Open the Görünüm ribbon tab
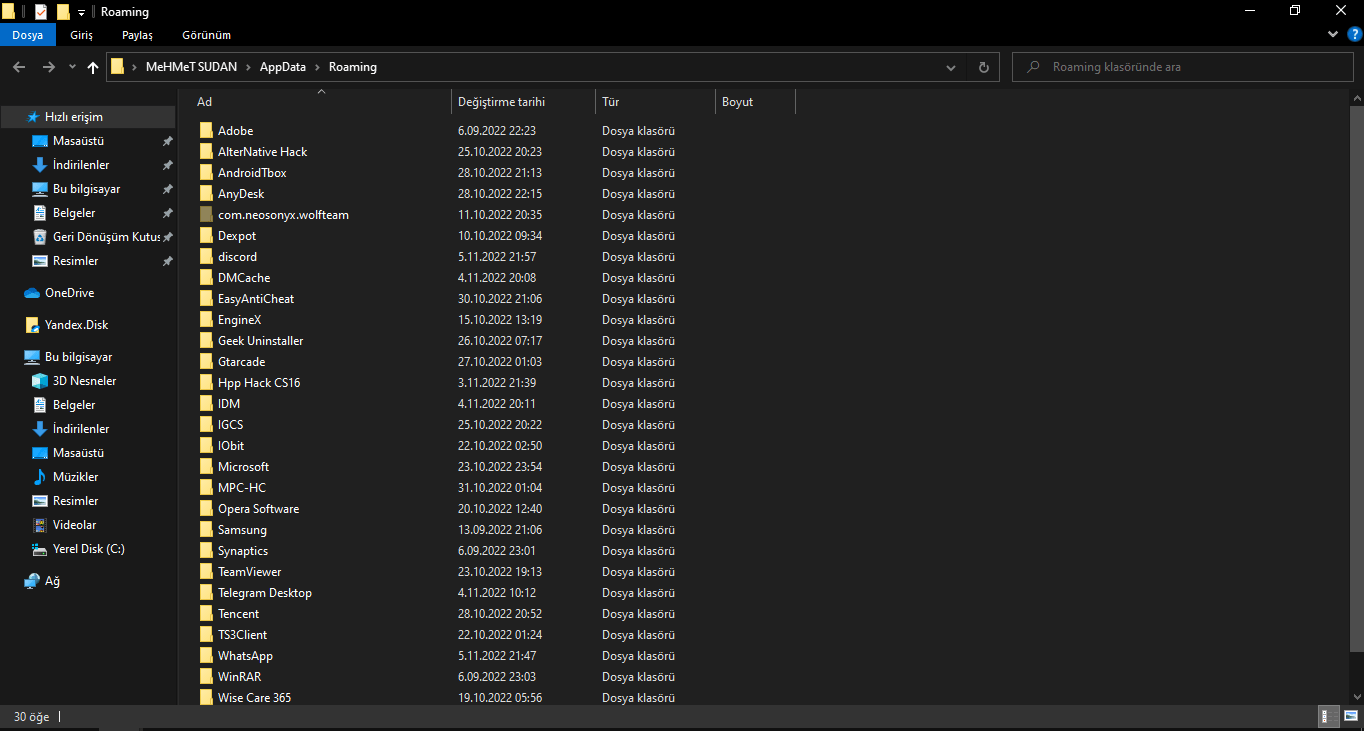This screenshot has width=1364, height=731. click(207, 35)
